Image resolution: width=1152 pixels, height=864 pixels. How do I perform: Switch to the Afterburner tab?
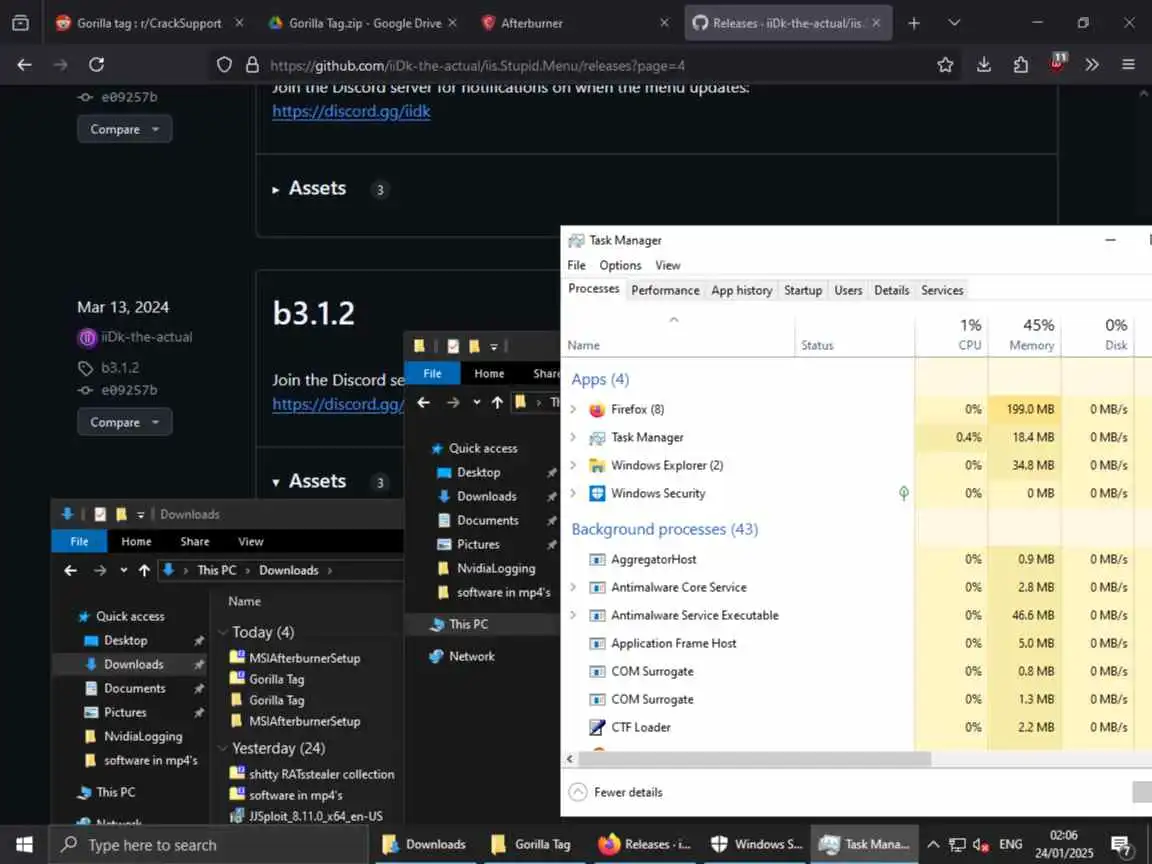tap(574, 24)
